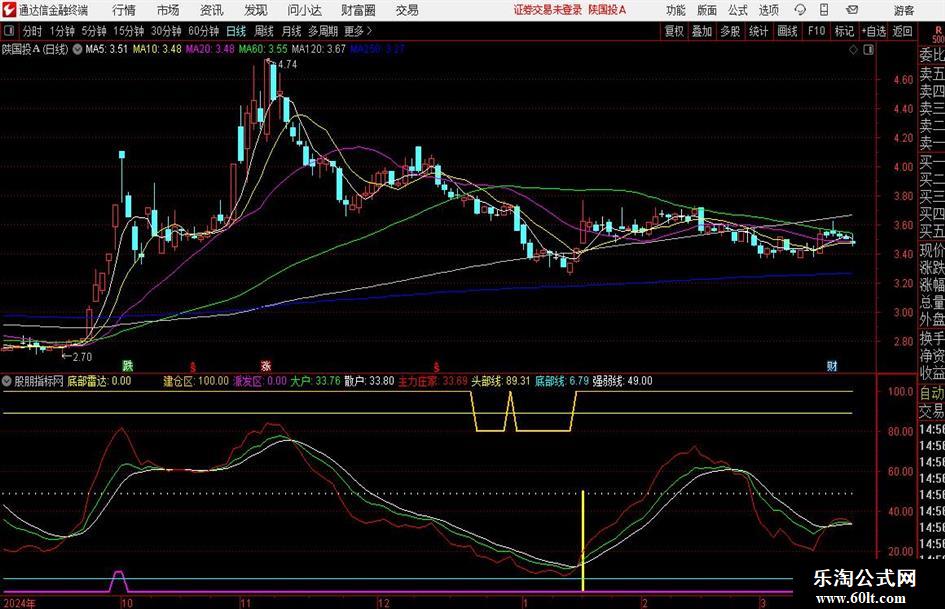
Task: Switch to 分时 chart period
Action: (x=32, y=31)
